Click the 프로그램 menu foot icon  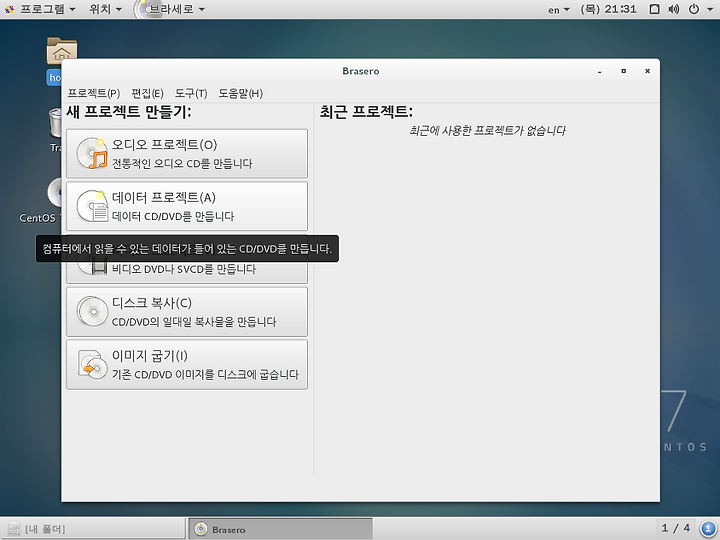[10, 9]
